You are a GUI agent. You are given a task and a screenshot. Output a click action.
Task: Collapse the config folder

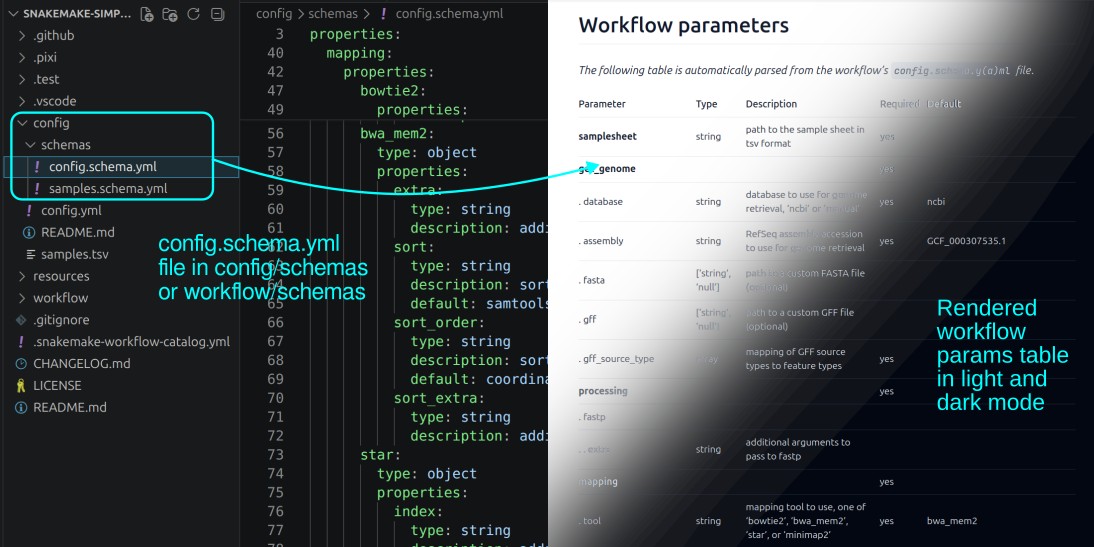pos(51,123)
